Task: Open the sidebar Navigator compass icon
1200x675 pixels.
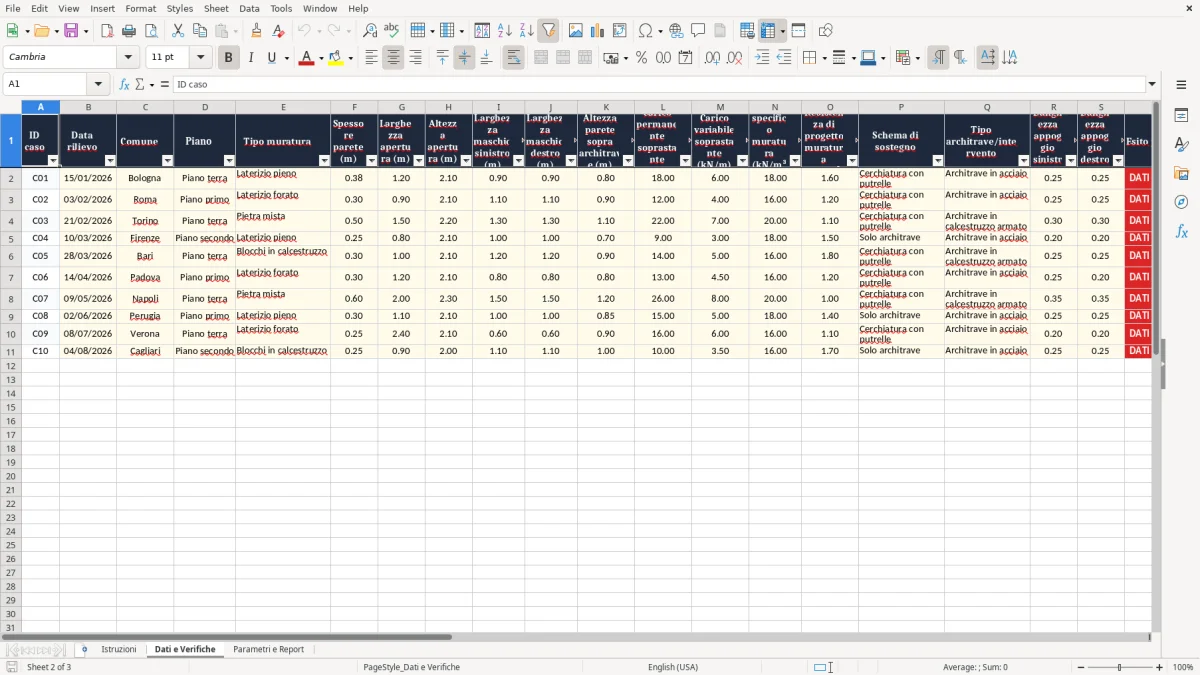Action: 1181,202
